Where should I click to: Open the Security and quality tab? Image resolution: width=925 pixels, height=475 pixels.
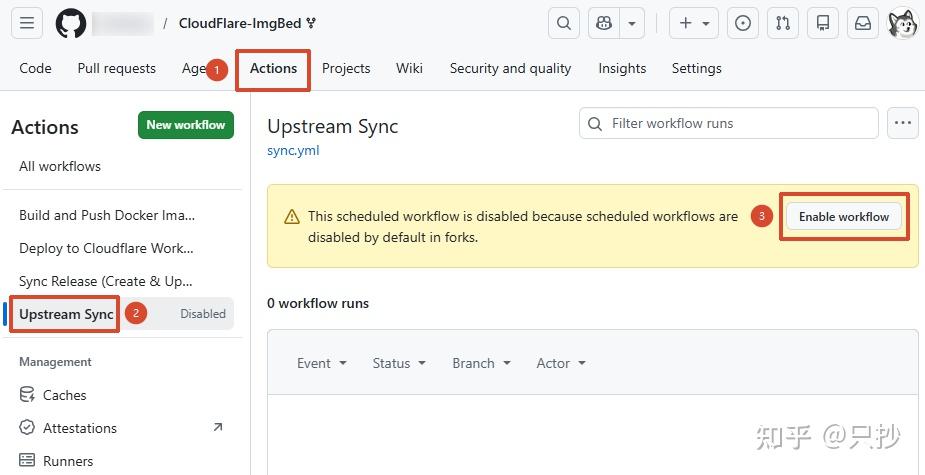(x=510, y=68)
